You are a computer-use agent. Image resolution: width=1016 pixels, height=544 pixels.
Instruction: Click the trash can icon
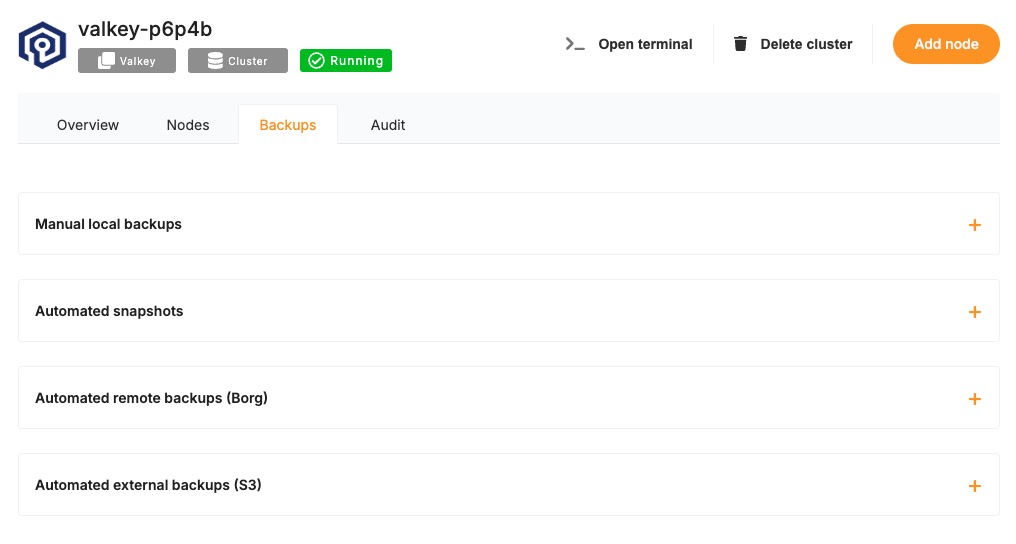[740, 44]
